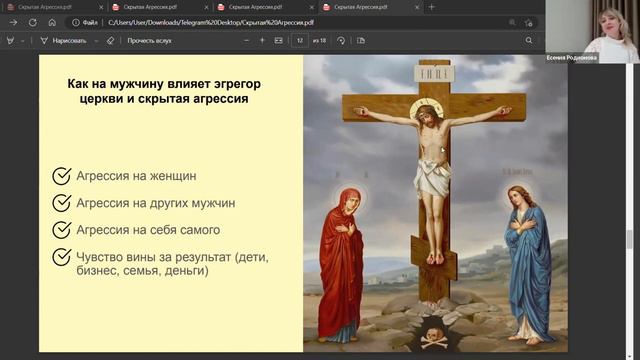
Task: Go forward with the browser arrow button
Action: point(13,22)
